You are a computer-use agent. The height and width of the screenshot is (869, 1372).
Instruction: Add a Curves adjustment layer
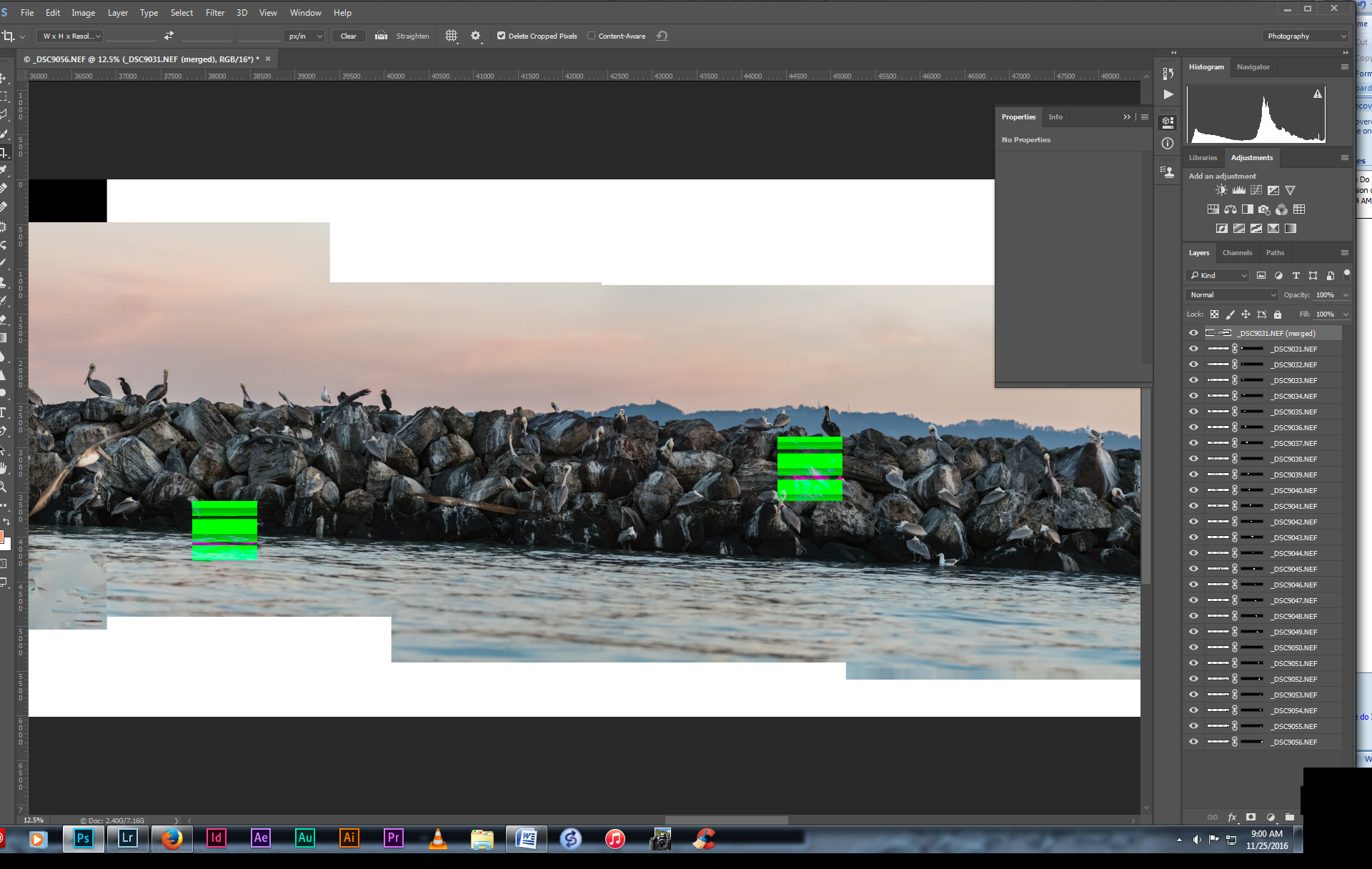pyautogui.click(x=1256, y=190)
